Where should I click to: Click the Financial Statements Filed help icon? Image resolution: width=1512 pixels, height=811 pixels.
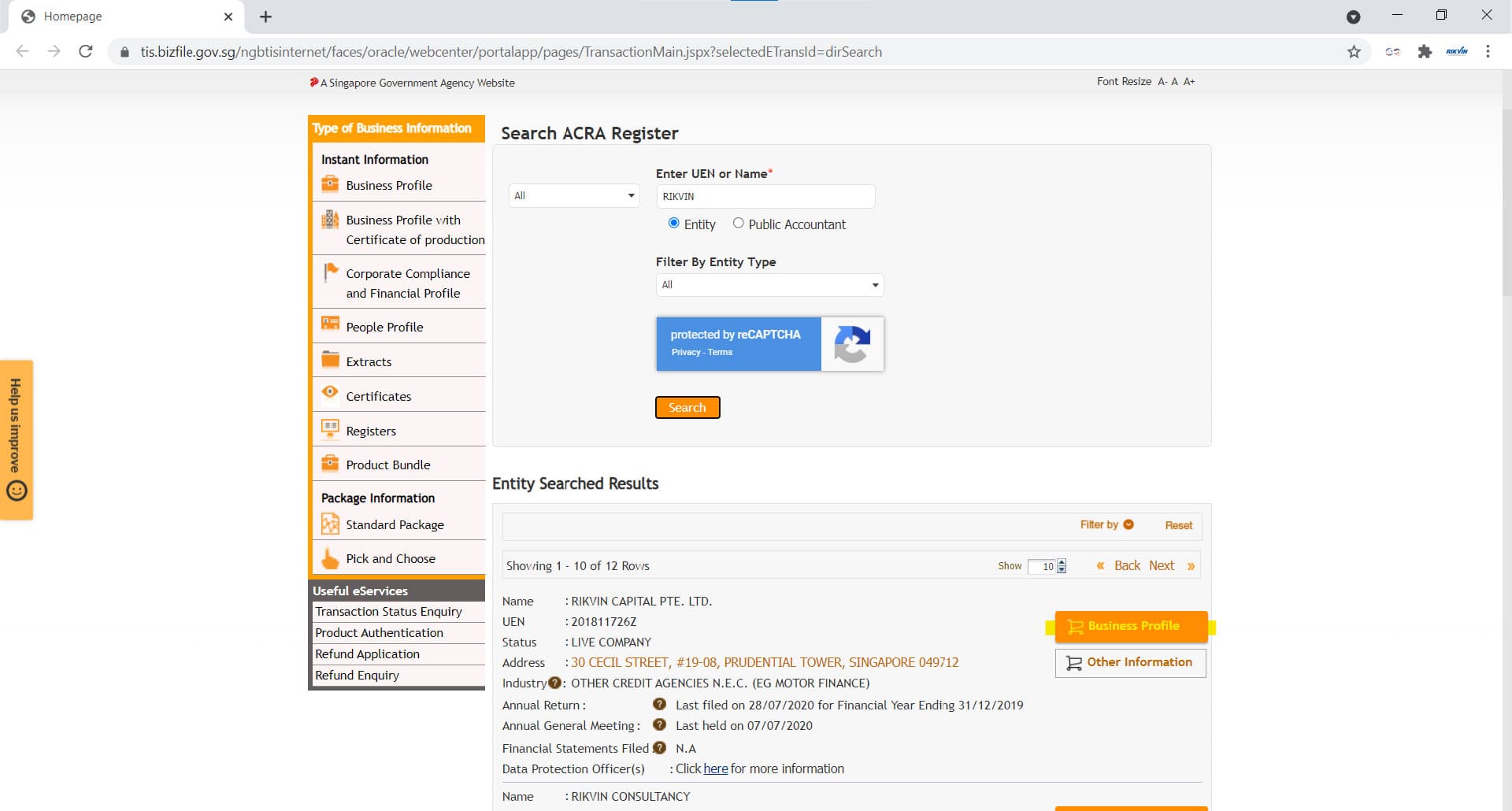[659, 747]
